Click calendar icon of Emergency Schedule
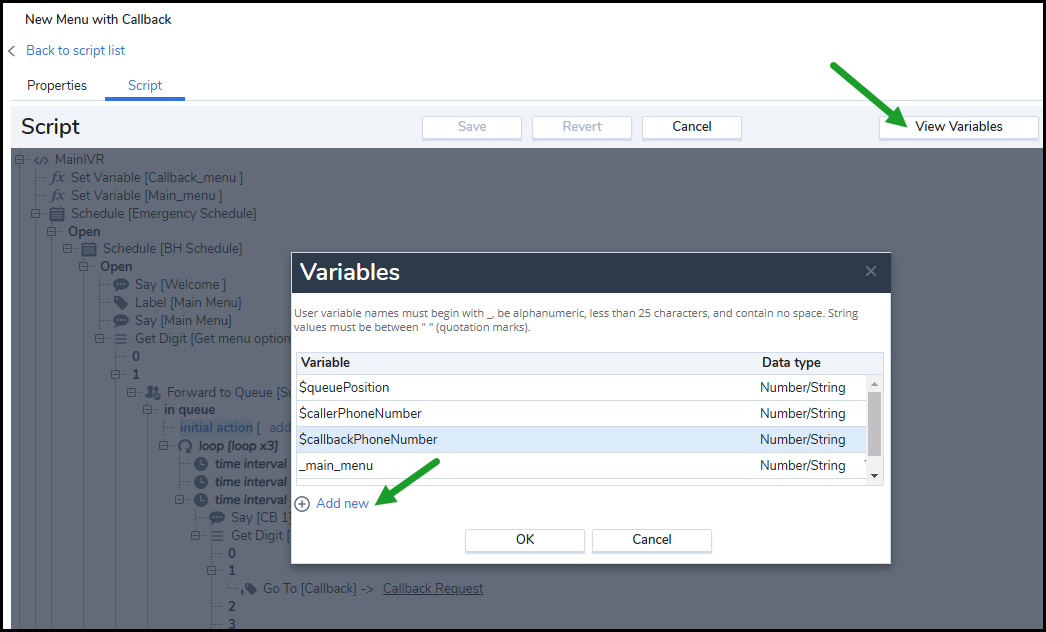Viewport: 1046px width, 632px height. click(57, 214)
